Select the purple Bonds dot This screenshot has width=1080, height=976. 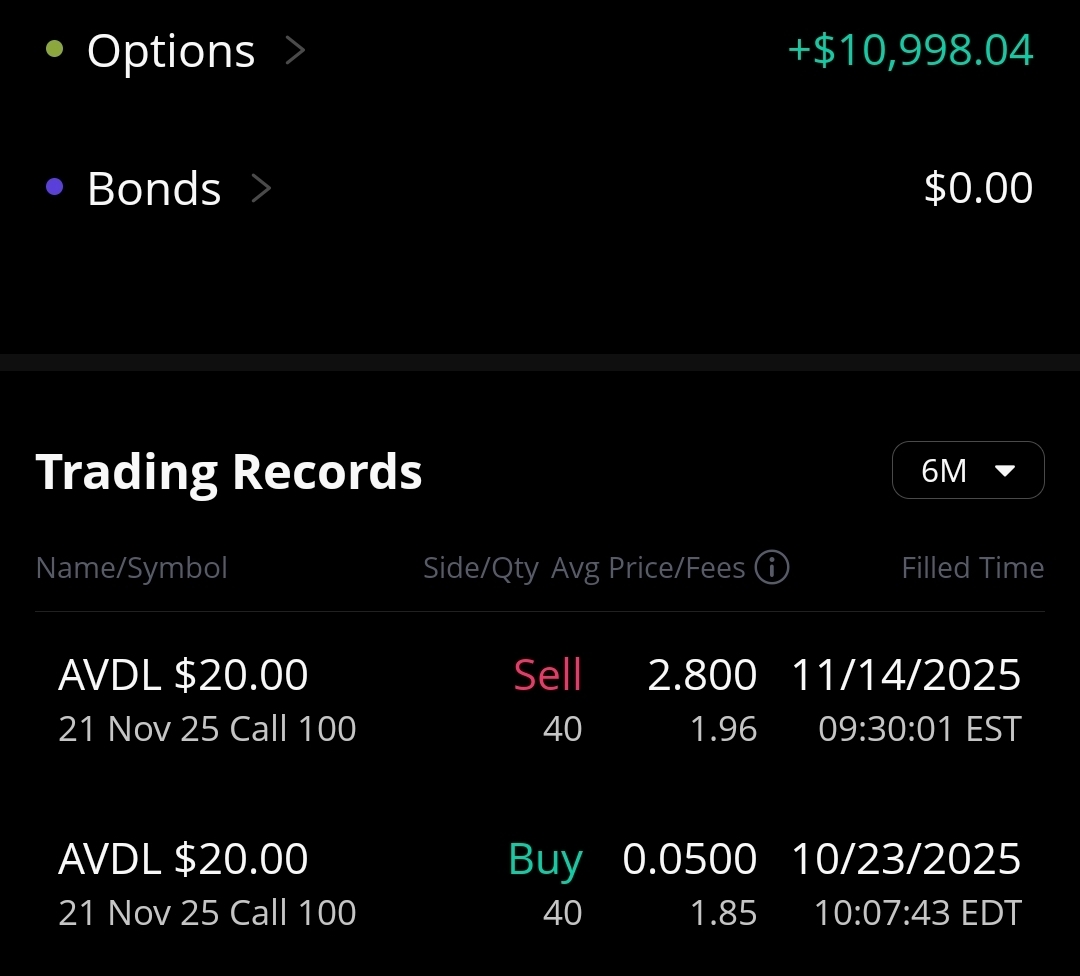point(54,187)
